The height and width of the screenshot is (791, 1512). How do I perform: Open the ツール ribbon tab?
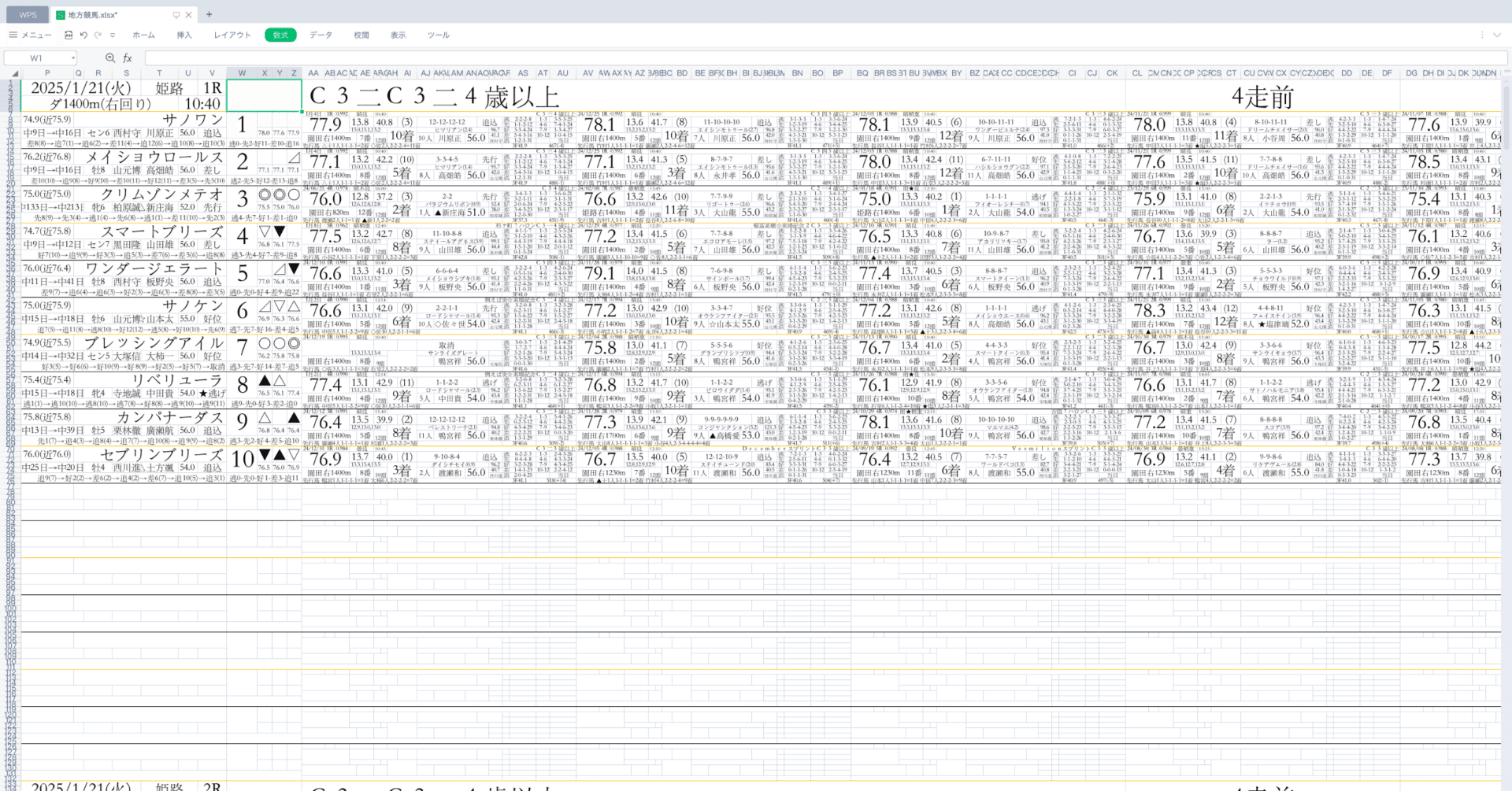click(x=439, y=35)
